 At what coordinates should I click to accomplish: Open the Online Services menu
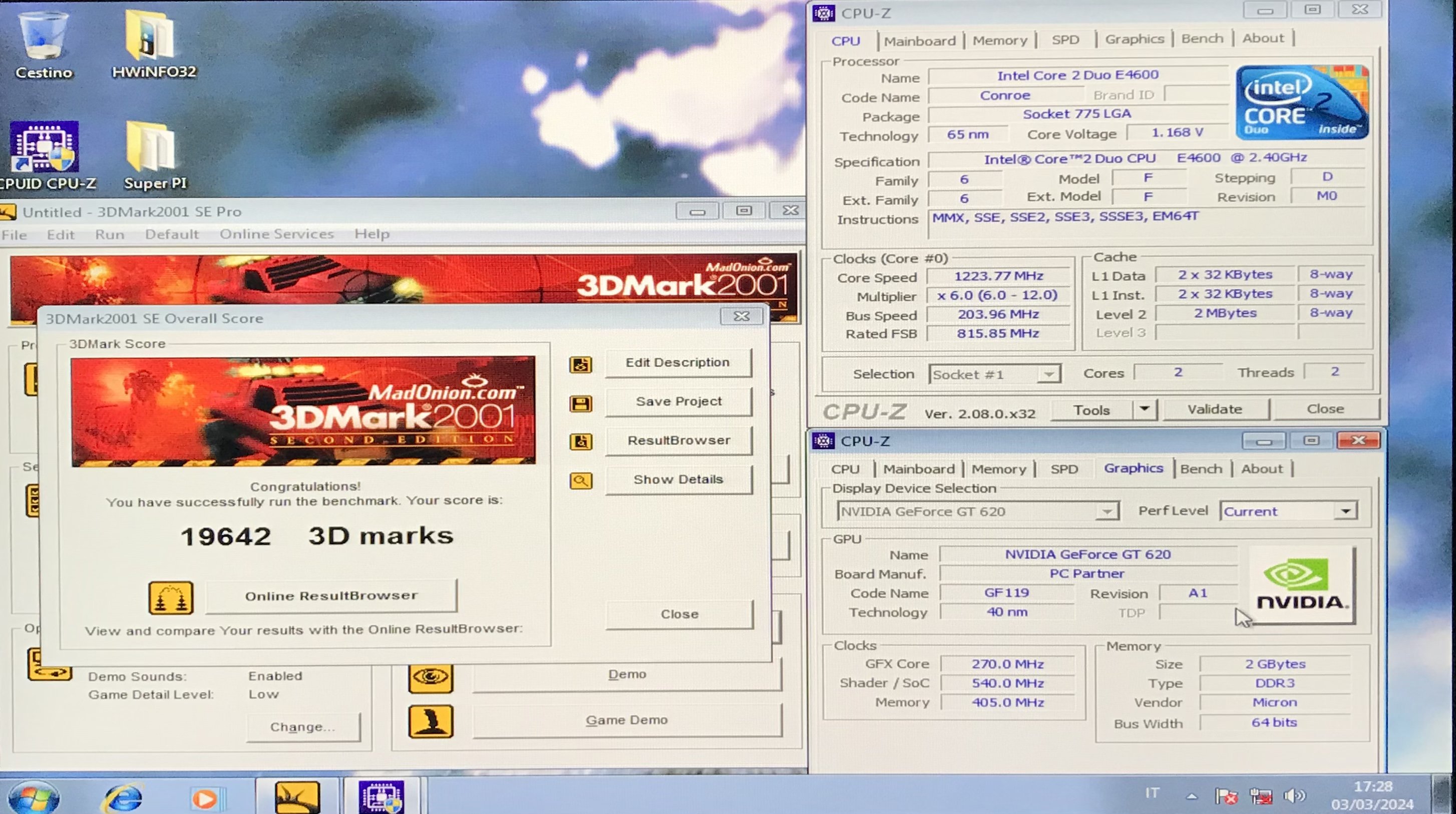[x=276, y=234]
